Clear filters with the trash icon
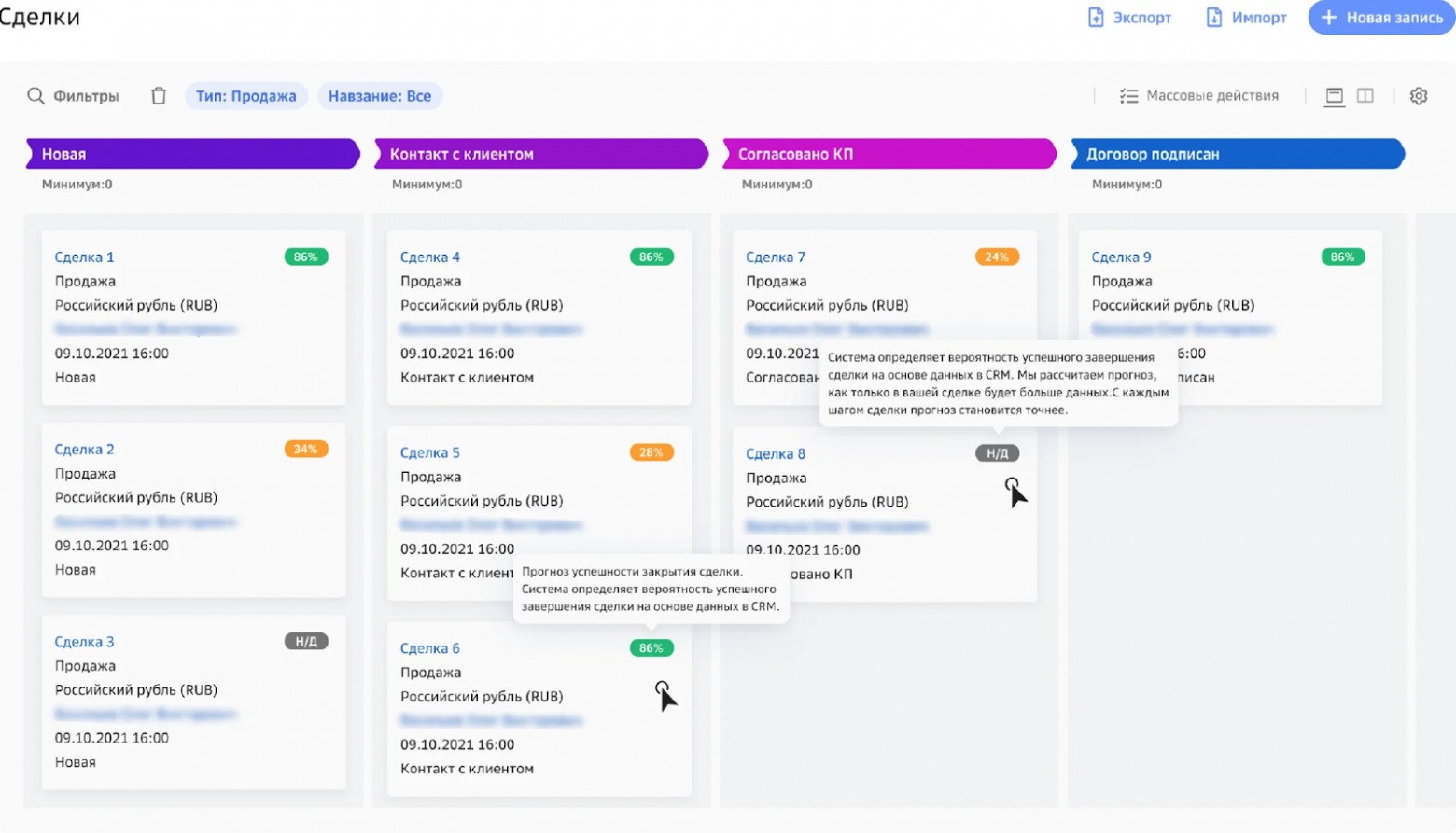Image resolution: width=1456 pixels, height=833 pixels. point(159,96)
